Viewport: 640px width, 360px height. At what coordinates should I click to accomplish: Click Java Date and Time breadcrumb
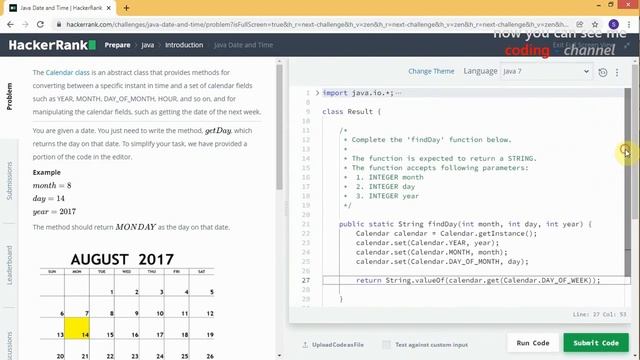[x=243, y=45]
